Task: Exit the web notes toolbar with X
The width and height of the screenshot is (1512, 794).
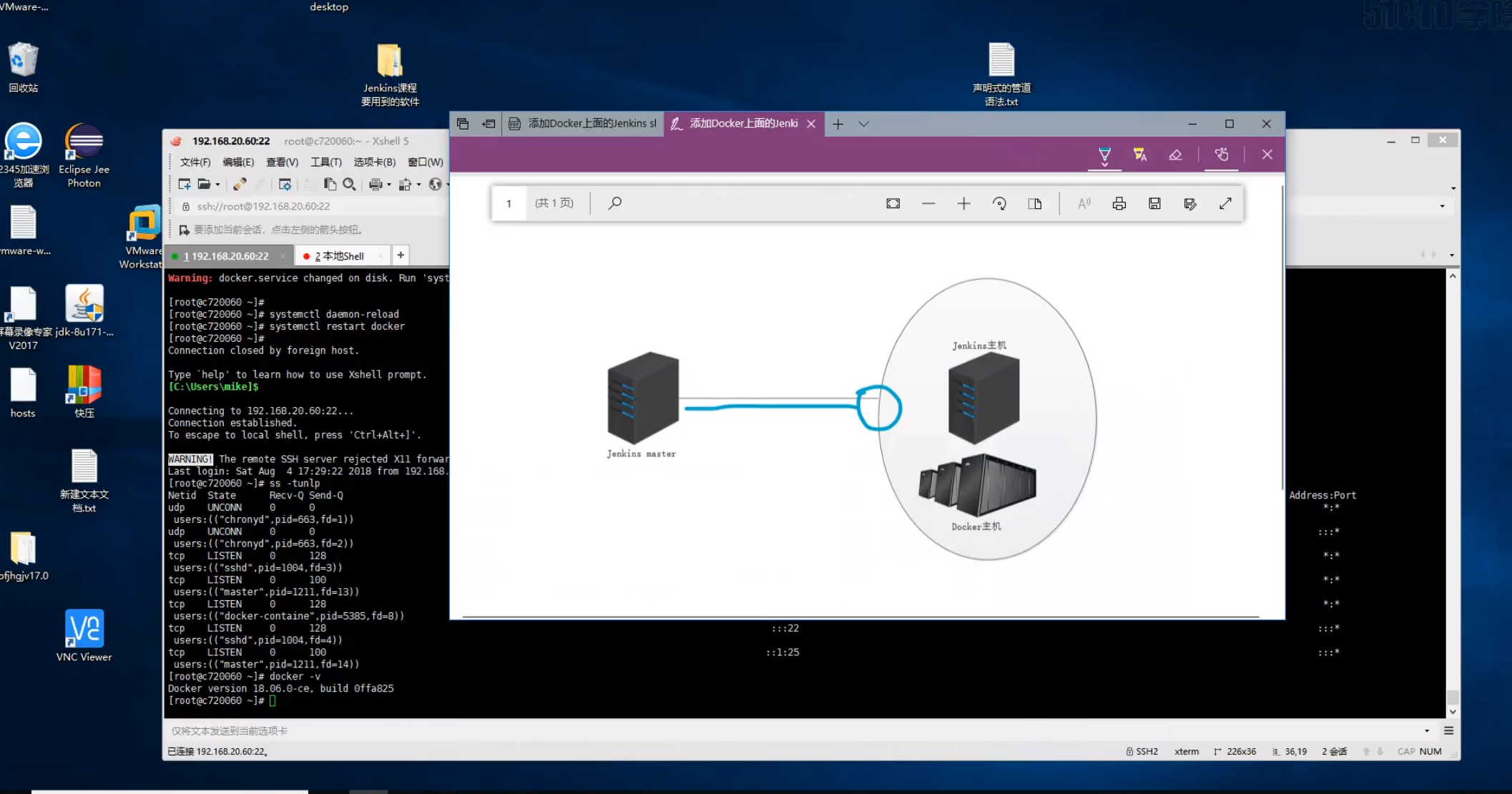Action: 1267,155
